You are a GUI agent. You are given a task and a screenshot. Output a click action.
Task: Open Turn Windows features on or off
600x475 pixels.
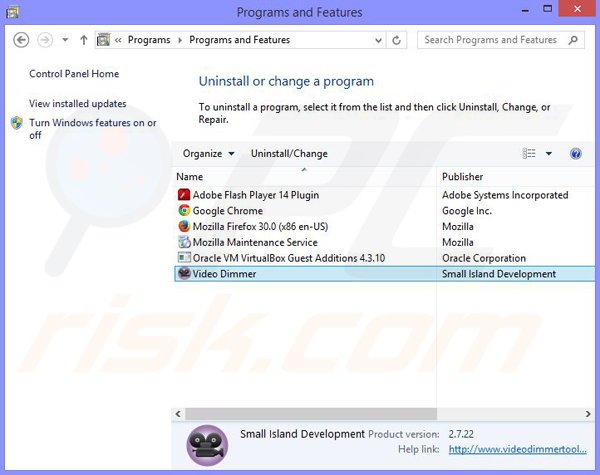tap(93, 129)
